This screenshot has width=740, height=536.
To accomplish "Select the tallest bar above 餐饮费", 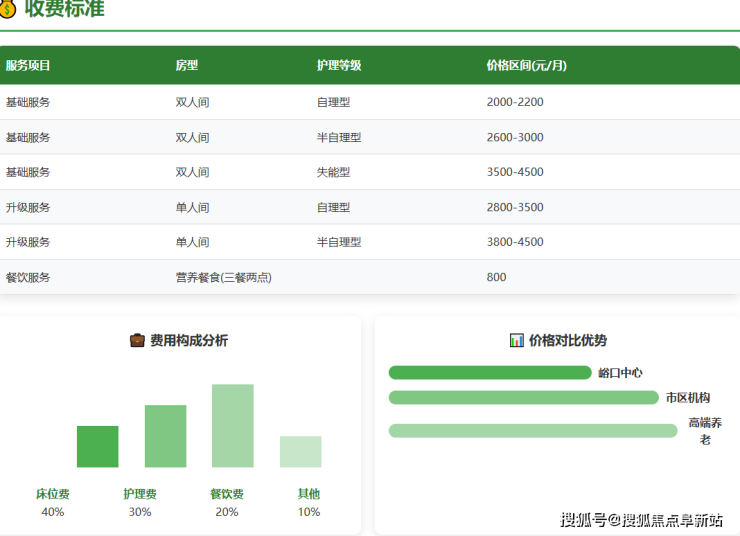I will 232,426.
